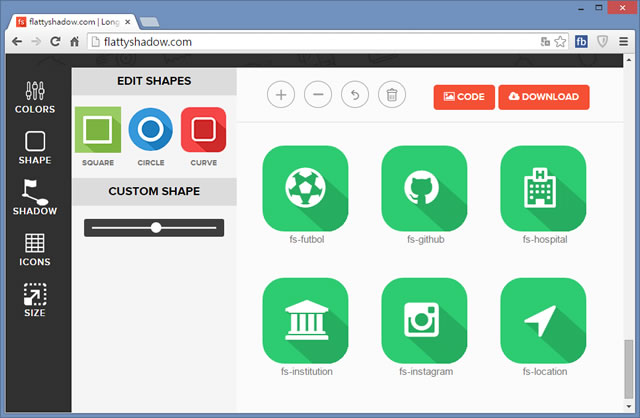640x418 pixels.
Task: Click the trash can delete button
Action: tap(392, 95)
